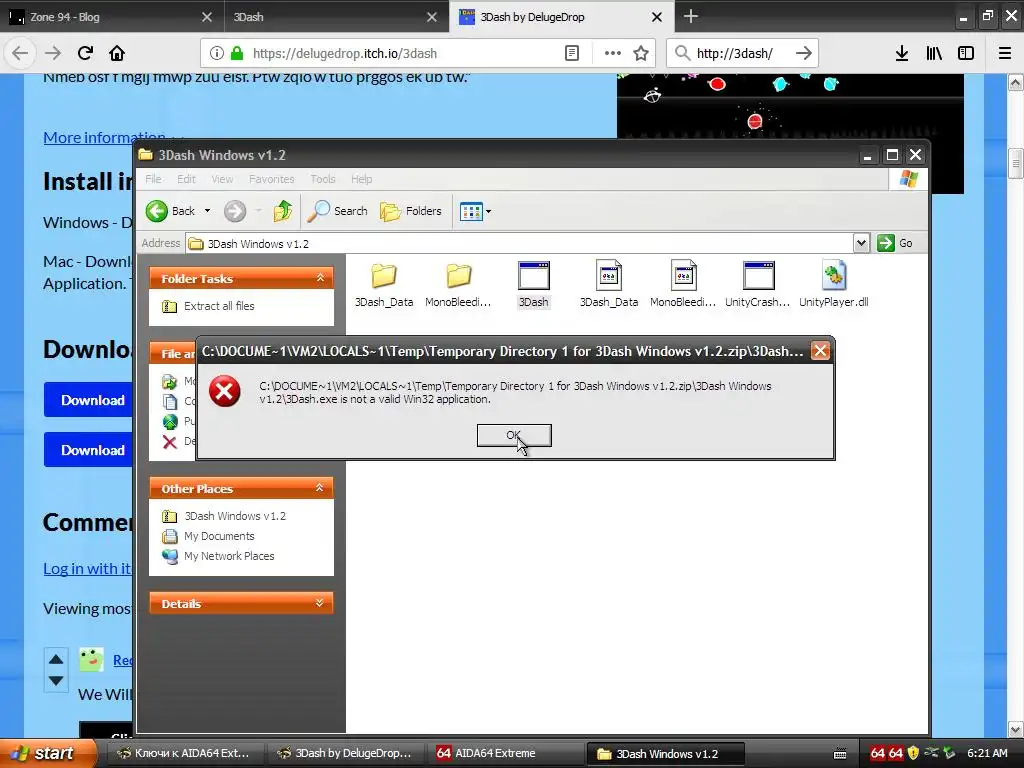Switch to AIDA64 Extreme taskbar item

(506, 754)
